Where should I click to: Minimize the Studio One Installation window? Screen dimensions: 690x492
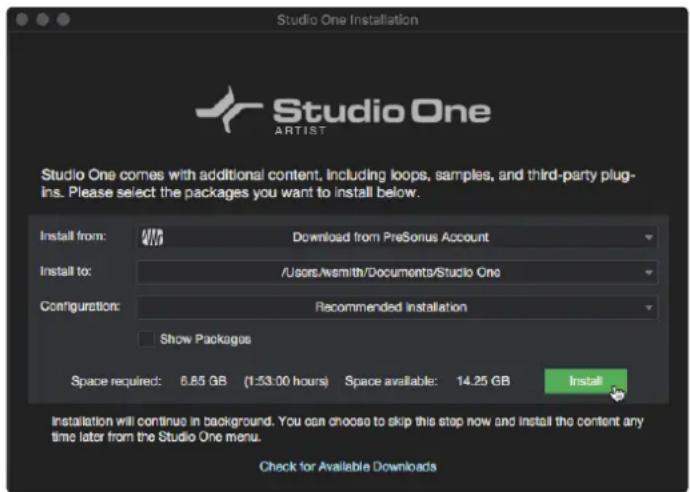click(43, 19)
